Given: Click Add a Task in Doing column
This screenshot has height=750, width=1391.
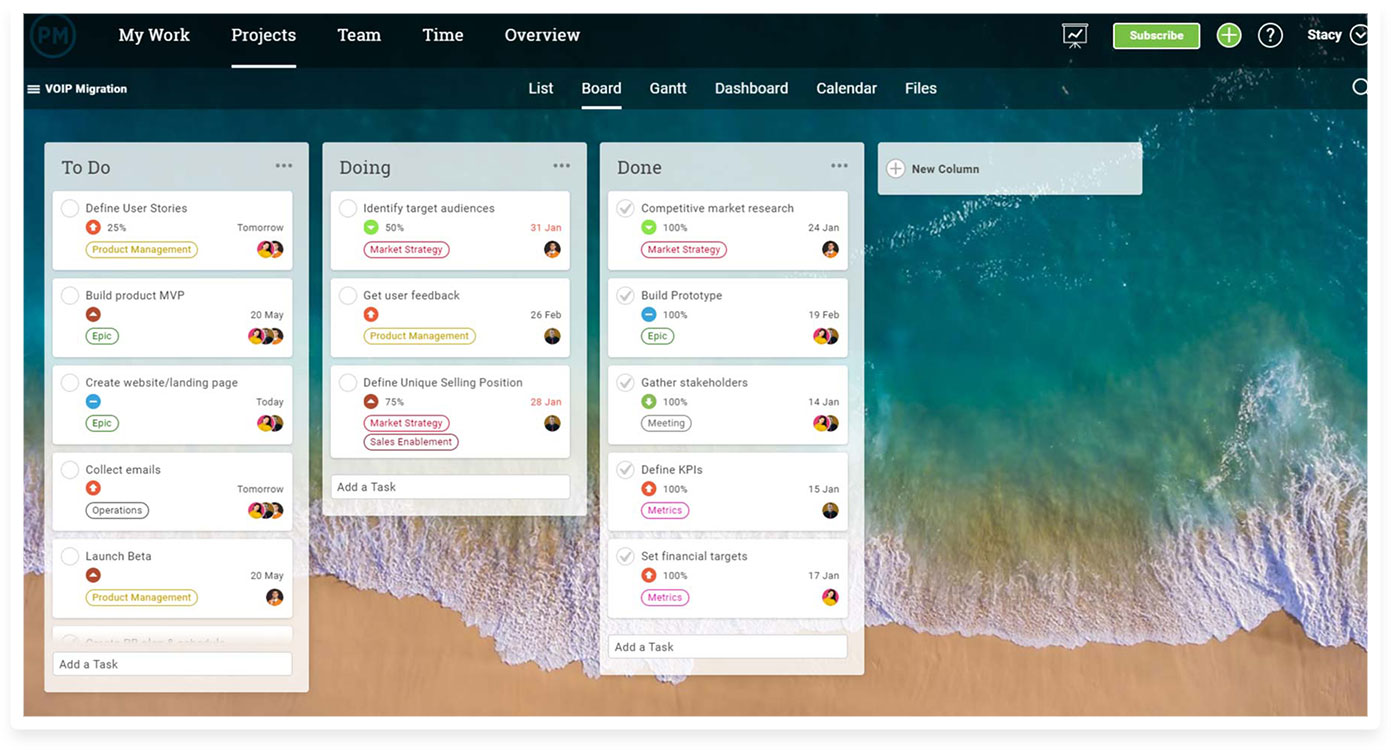Looking at the screenshot, I should [x=450, y=487].
